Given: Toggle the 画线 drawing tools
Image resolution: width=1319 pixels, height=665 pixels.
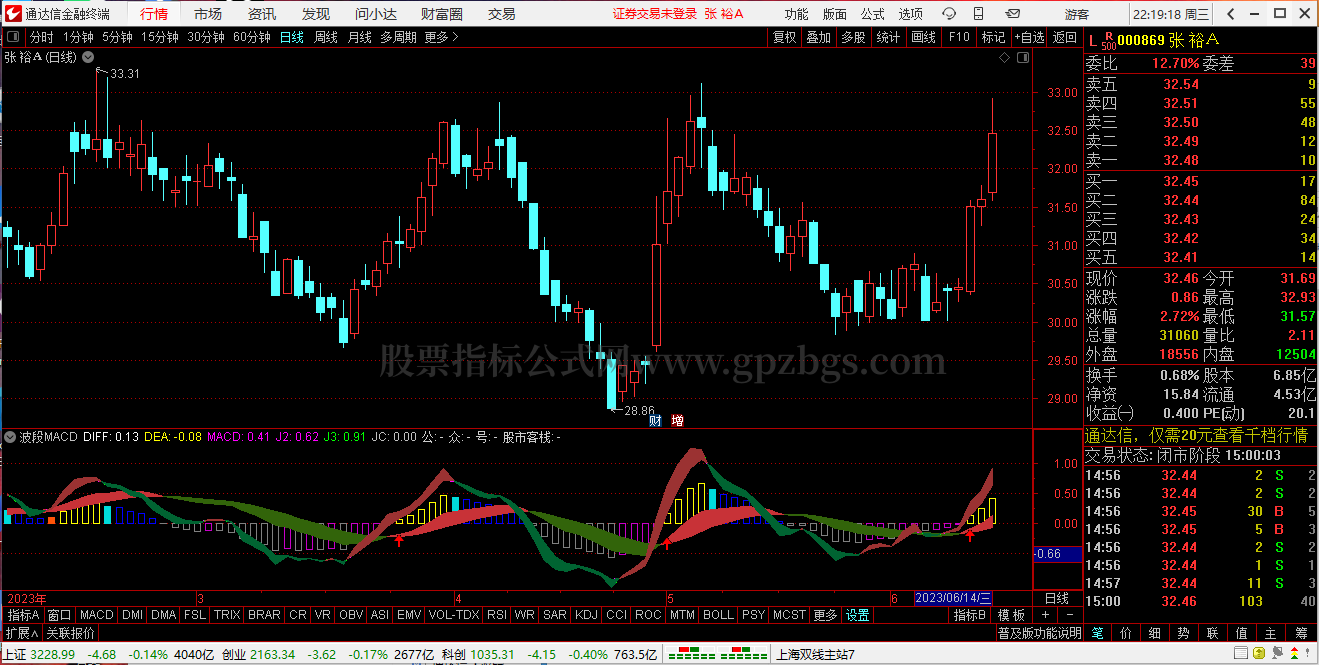Looking at the screenshot, I should [x=923, y=37].
